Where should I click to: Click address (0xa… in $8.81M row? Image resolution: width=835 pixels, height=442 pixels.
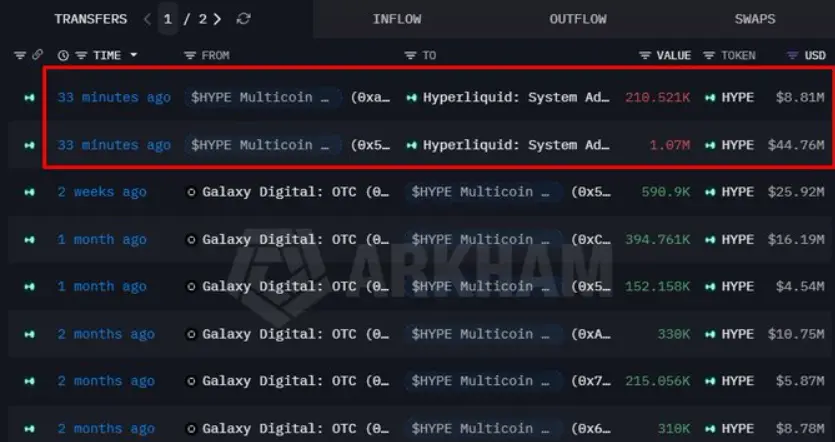(370, 97)
